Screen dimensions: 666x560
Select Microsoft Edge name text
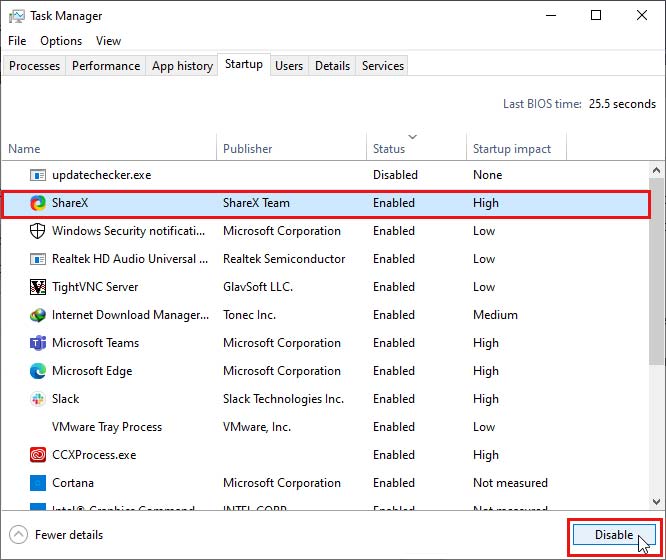[x=92, y=371]
